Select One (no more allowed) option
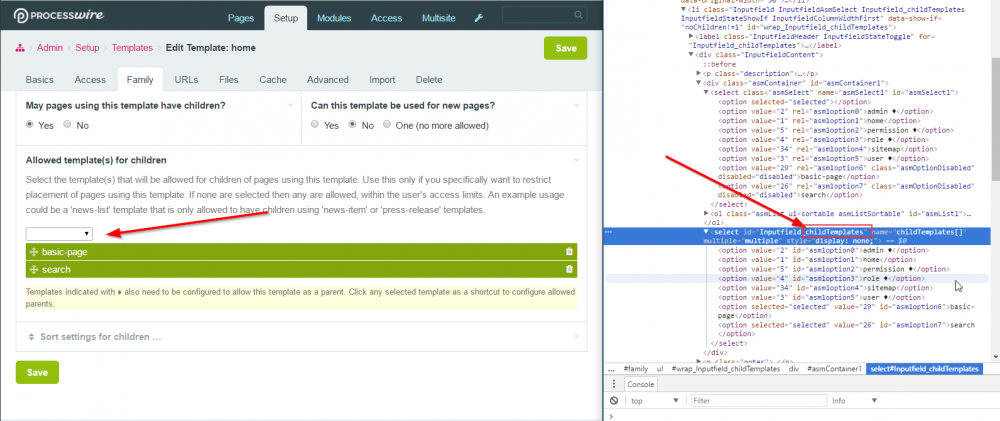The width and height of the screenshot is (1000, 421). point(387,125)
